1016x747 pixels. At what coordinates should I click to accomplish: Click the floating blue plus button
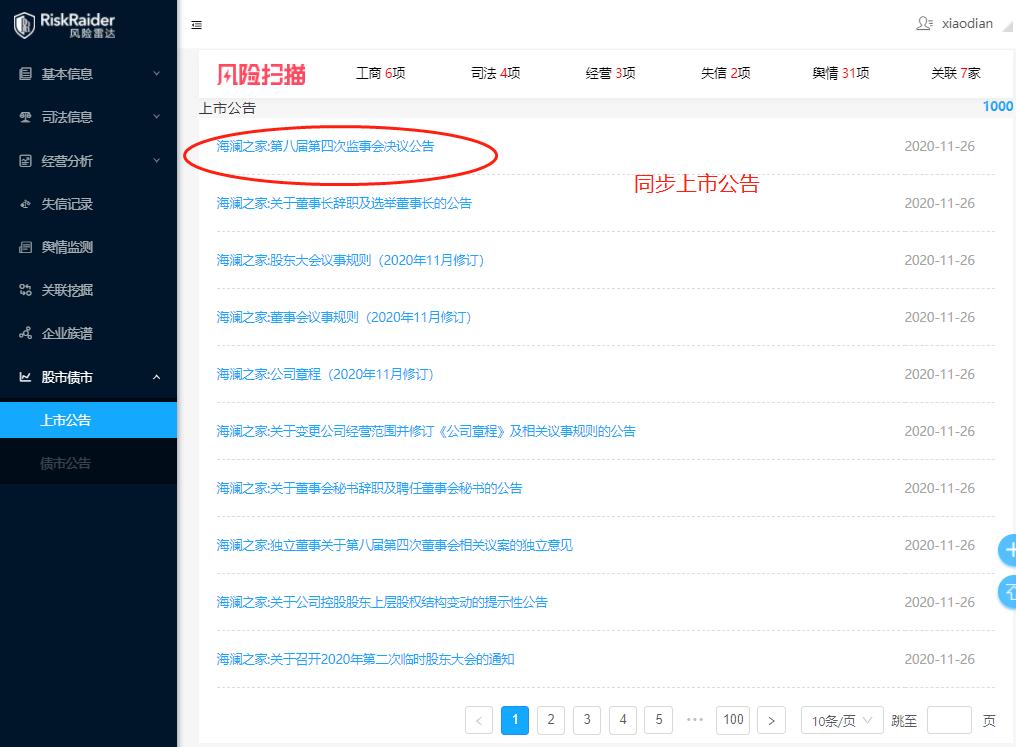pos(1011,549)
